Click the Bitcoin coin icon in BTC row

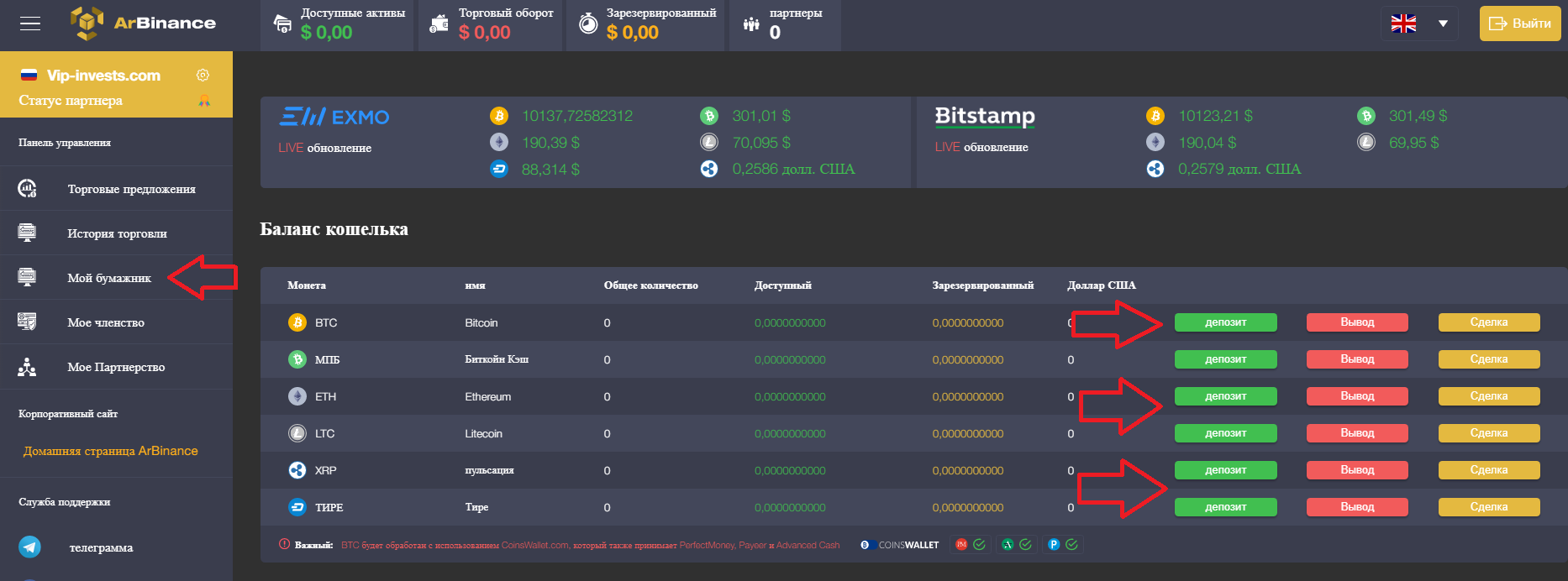(x=297, y=322)
